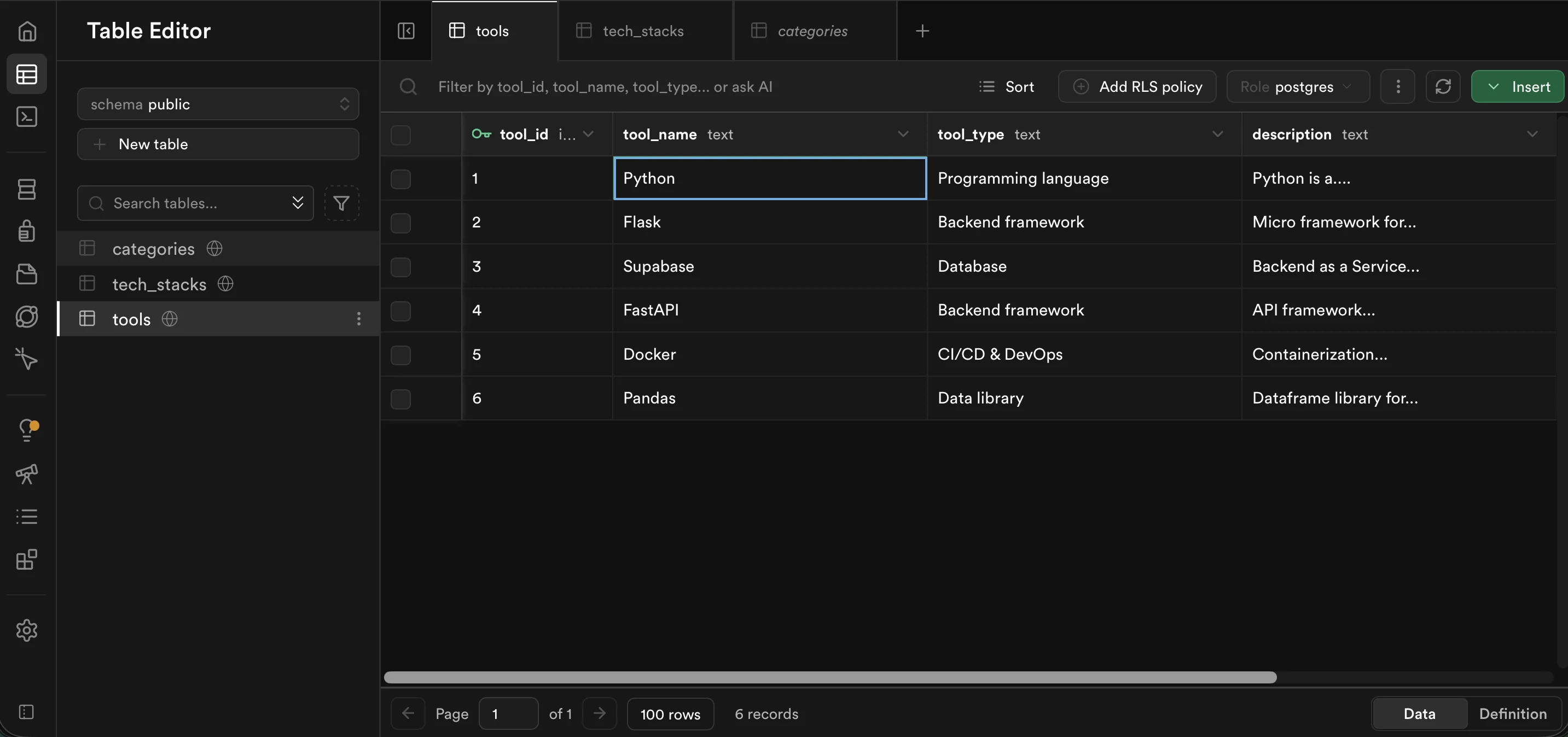Screen dimensions: 1568x737
Task: Check the Docker row checkbox
Action: pos(400,355)
